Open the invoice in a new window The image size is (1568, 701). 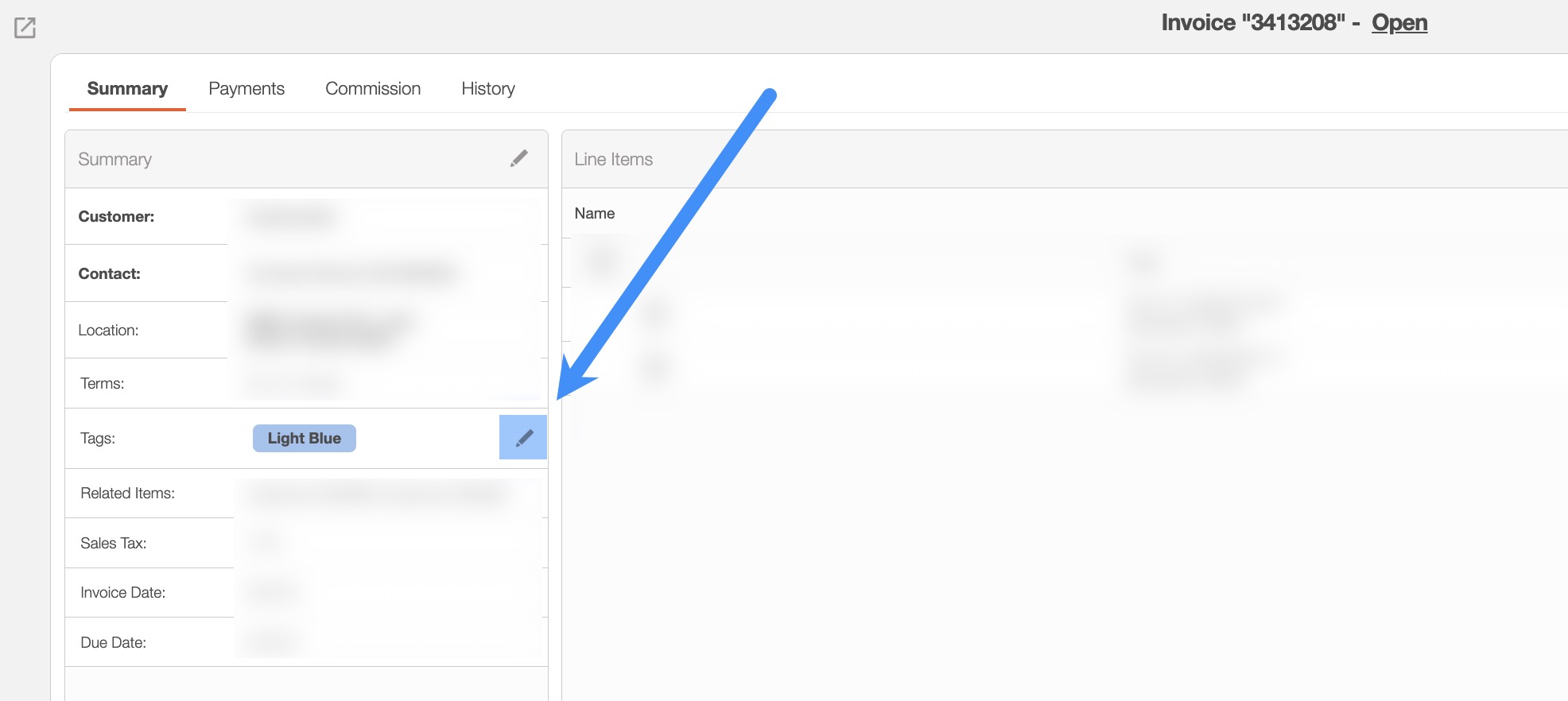pos(25,28)
